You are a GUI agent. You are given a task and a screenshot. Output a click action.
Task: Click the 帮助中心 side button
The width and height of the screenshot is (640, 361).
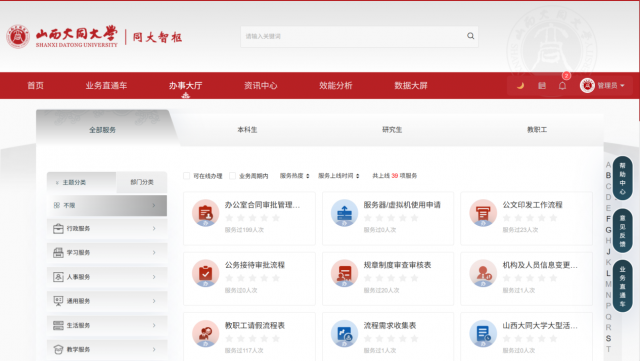pyautogui.click(x=622, y=178)
